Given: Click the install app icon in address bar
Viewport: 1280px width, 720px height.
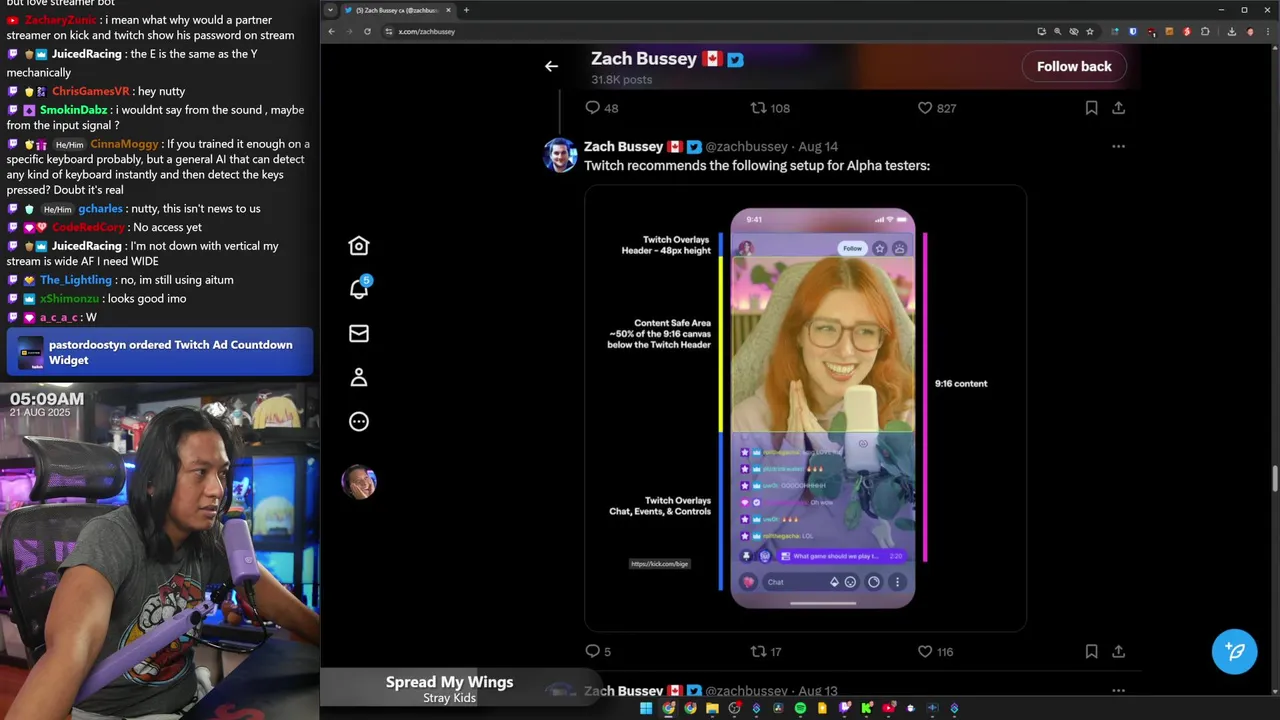Looking at the screenshot, I should (1041, 31).
